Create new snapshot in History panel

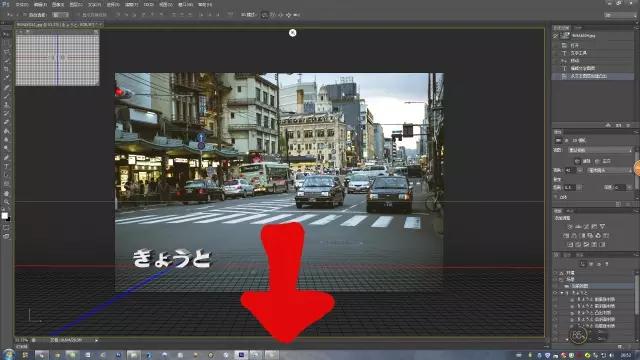[618, 125]
